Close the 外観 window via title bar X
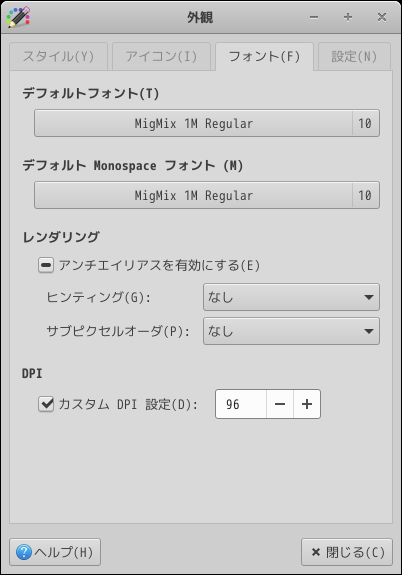The width and height of the screenshot is (402, 575). click(382, 17)
